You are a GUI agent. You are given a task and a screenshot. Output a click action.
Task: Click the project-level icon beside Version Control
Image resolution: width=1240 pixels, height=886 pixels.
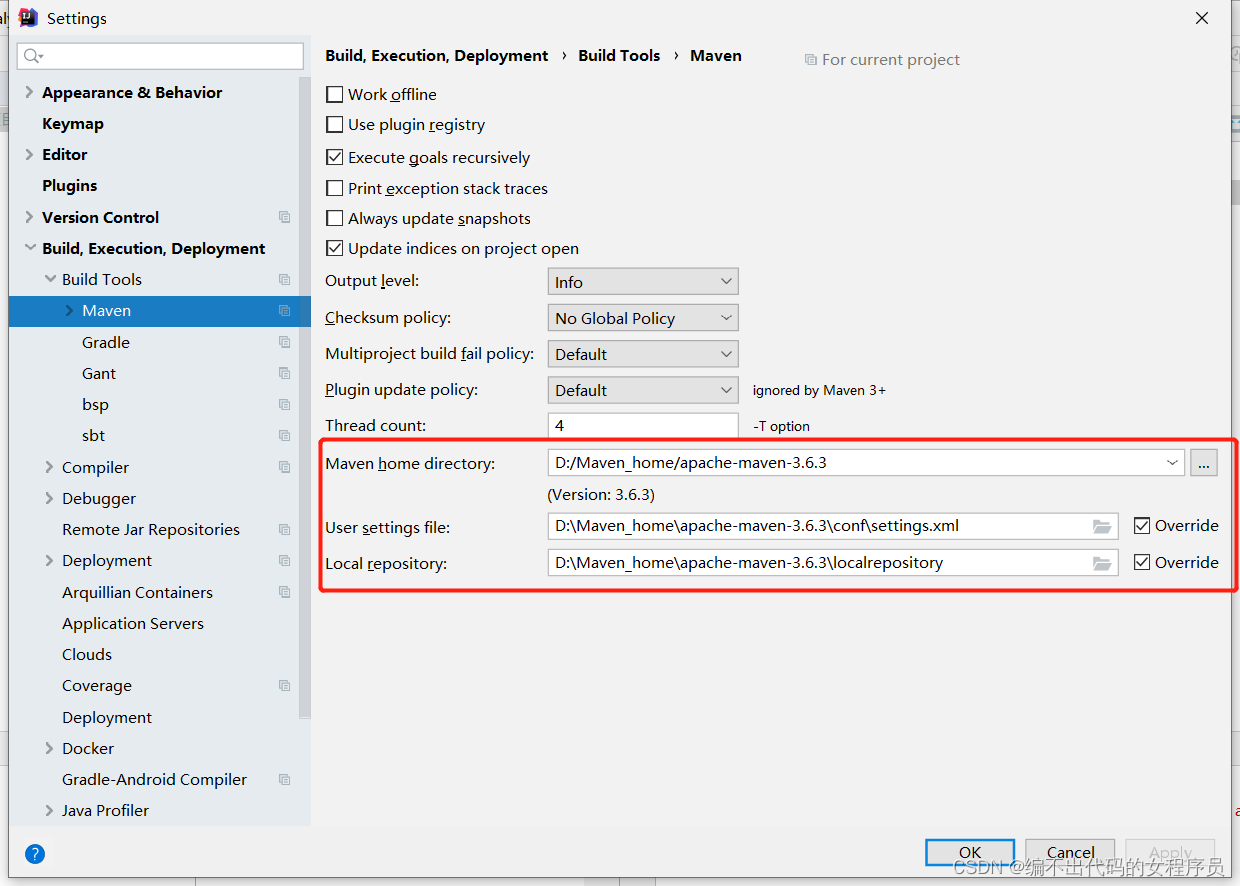pyautogui.click(x=285, y=217)
